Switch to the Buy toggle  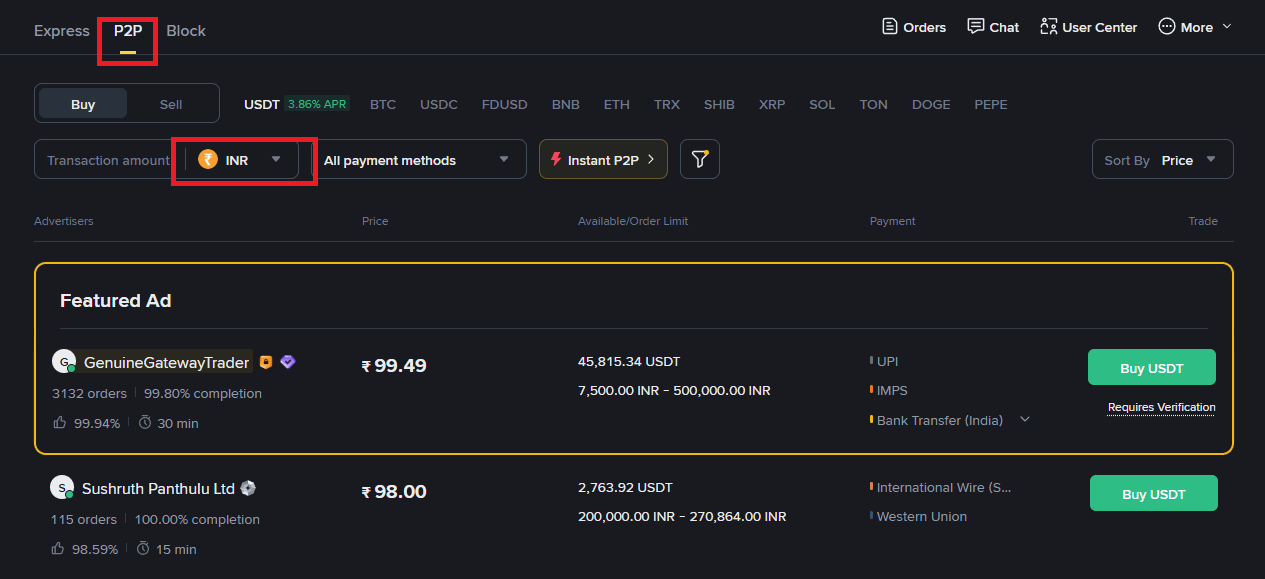(x=83, y=104)
